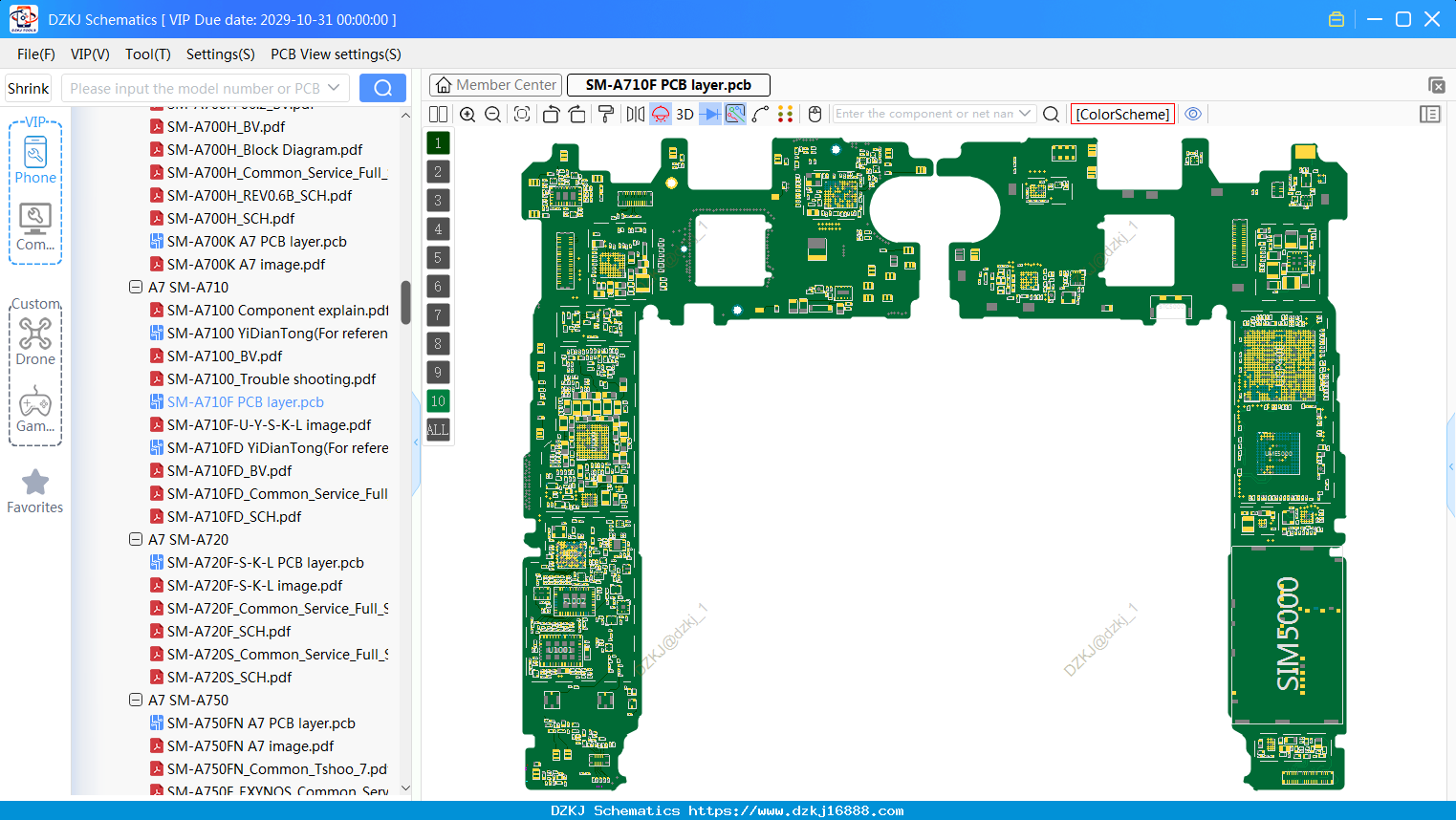Rotate board counter-clockwise
The height and width of the screenshot is (820, 1456).
tap(551, 114)
